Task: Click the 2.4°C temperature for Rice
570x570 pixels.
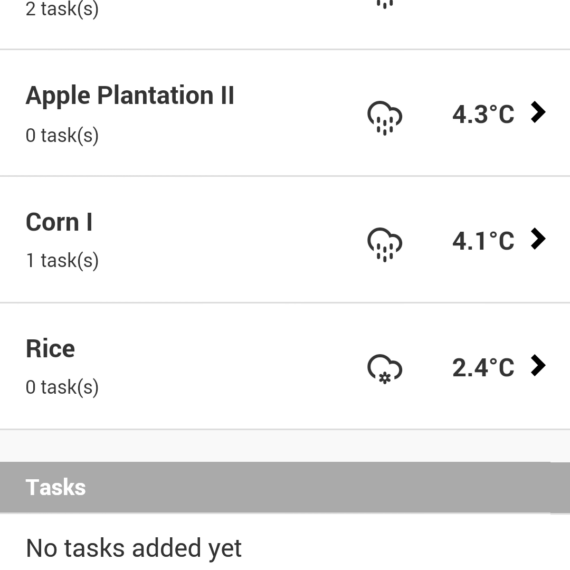Action: 483,368
